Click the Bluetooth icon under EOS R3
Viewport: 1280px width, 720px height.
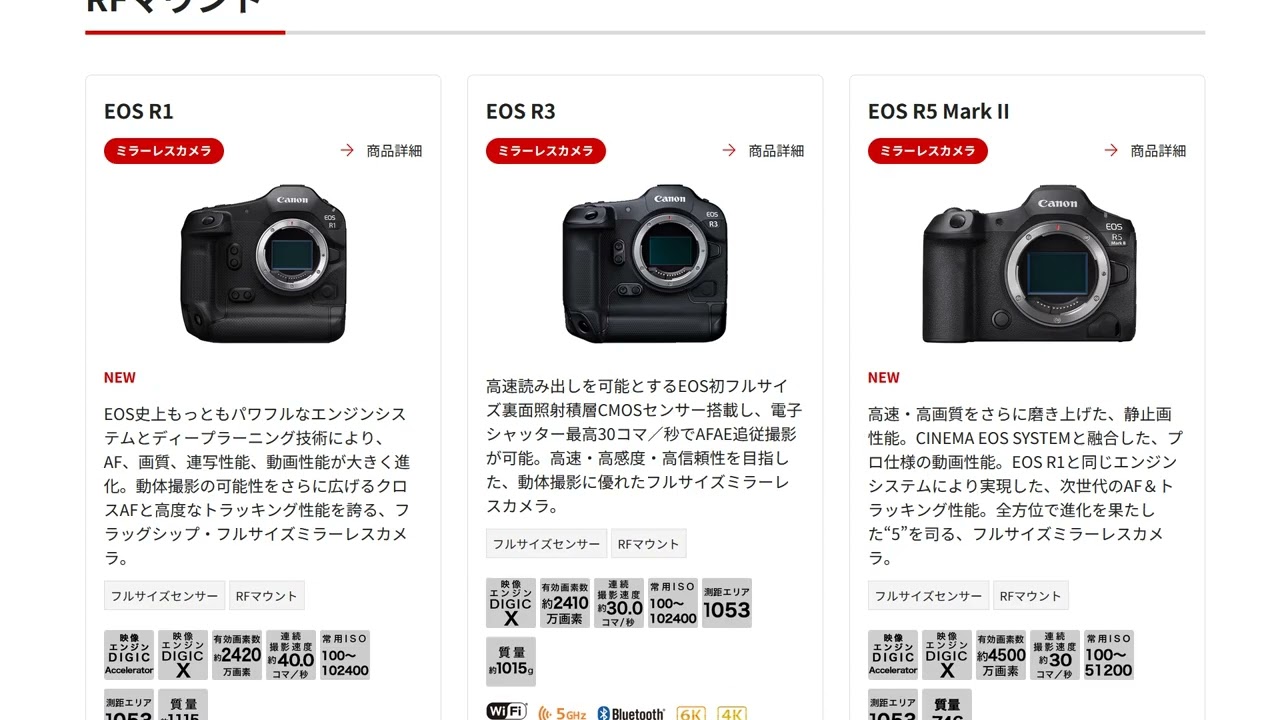coord(631,713)
